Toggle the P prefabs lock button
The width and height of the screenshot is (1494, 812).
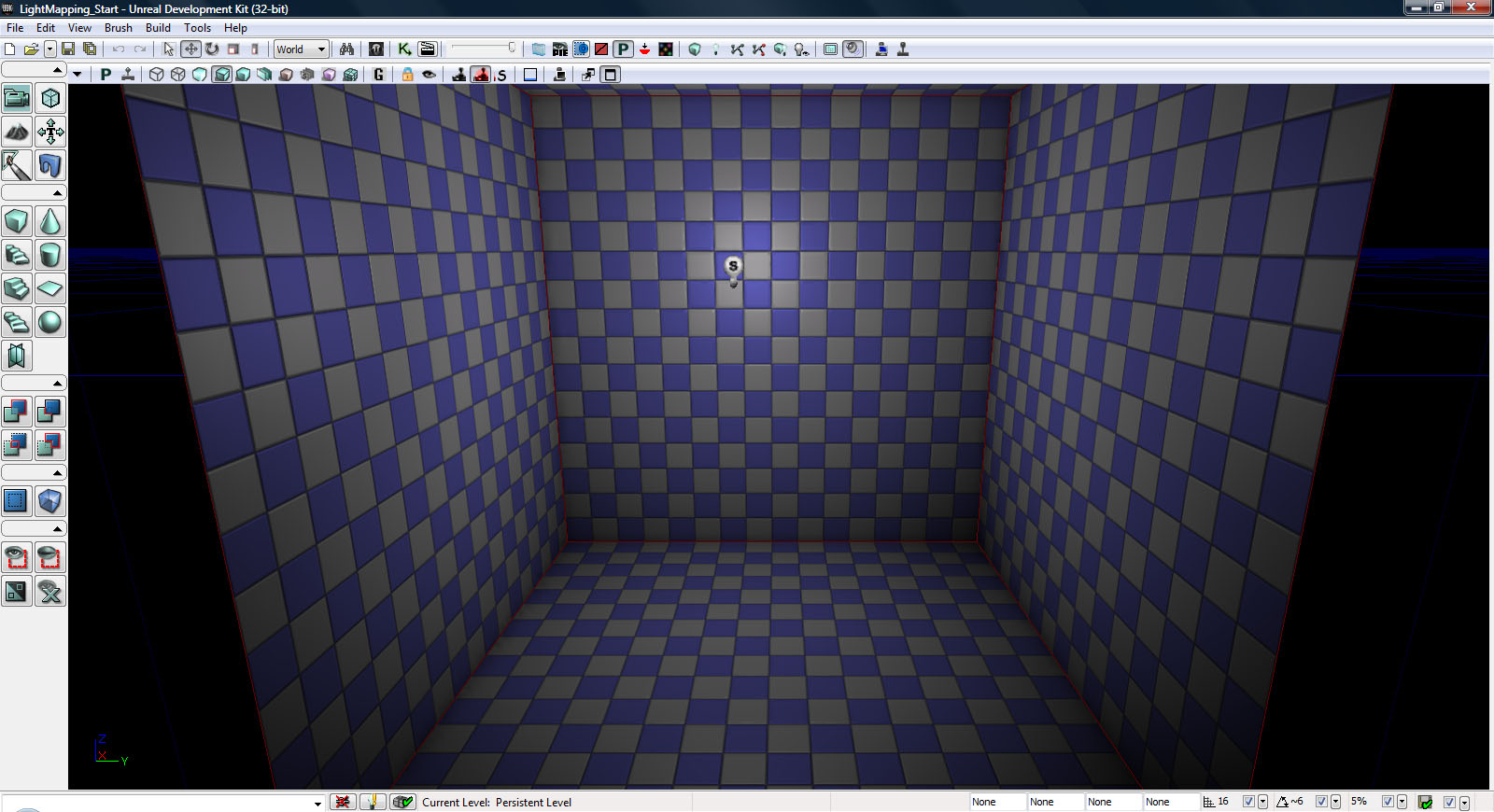[623, 49]
